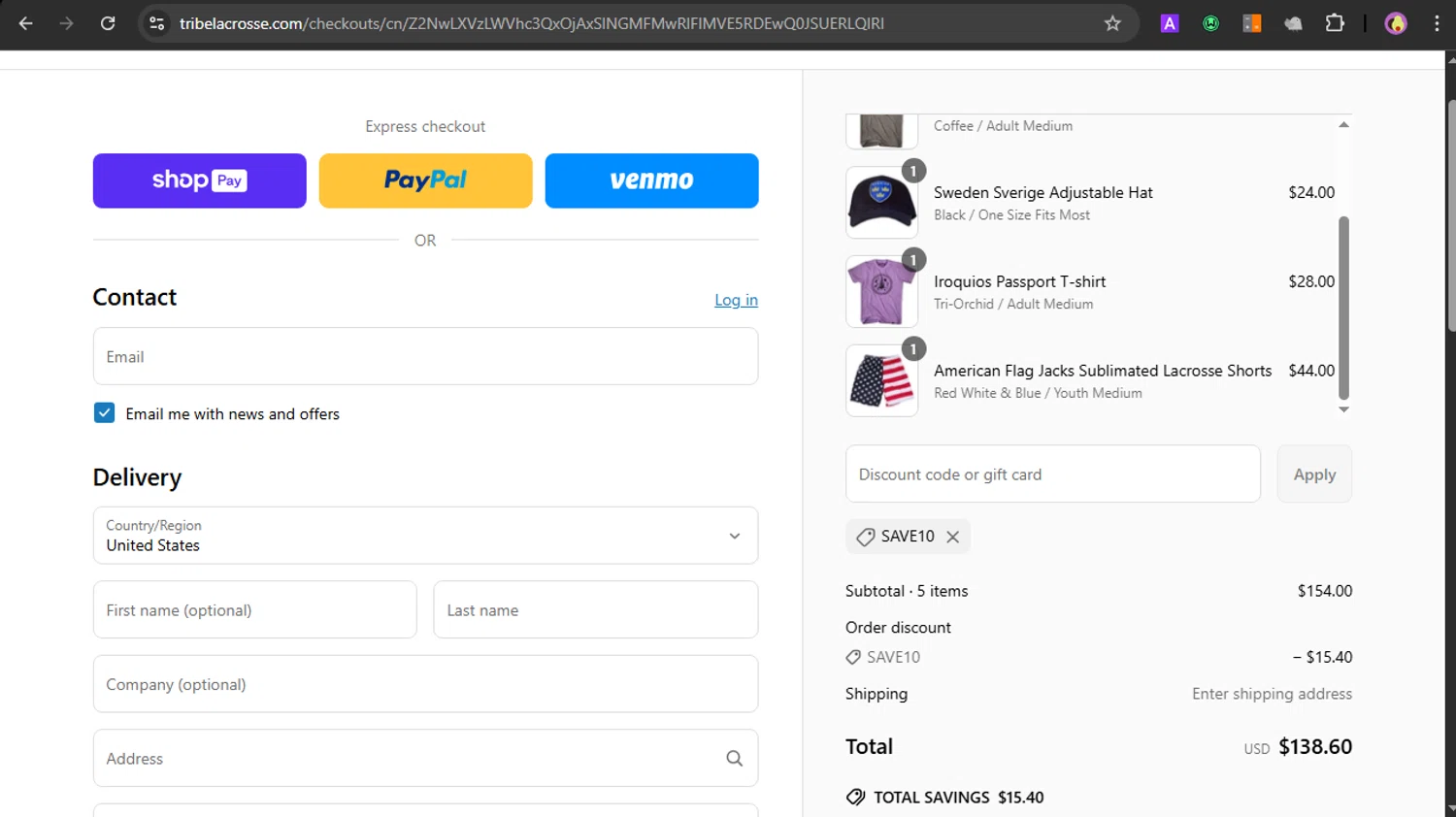This screenshot has width=1456, height=817.
Task: Click the browser forward arrow
Action: coord(66,23)
